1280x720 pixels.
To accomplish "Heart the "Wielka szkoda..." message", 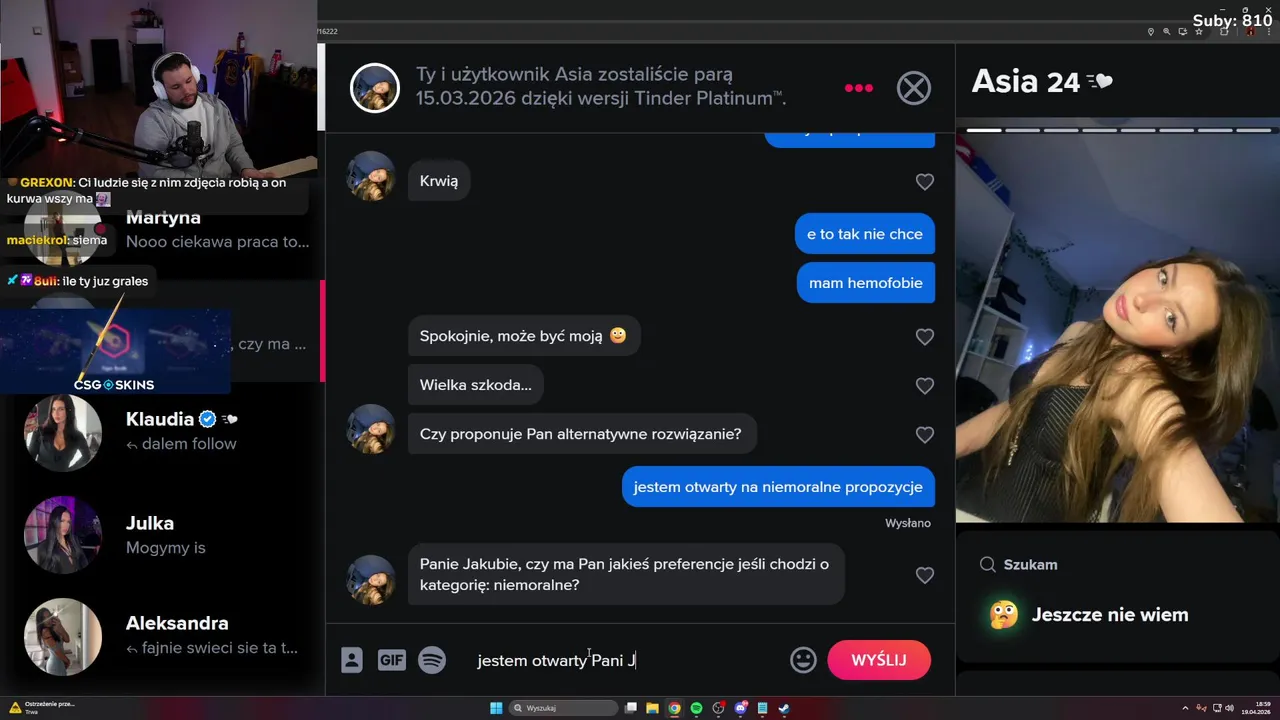I will [x=925, y=386].
